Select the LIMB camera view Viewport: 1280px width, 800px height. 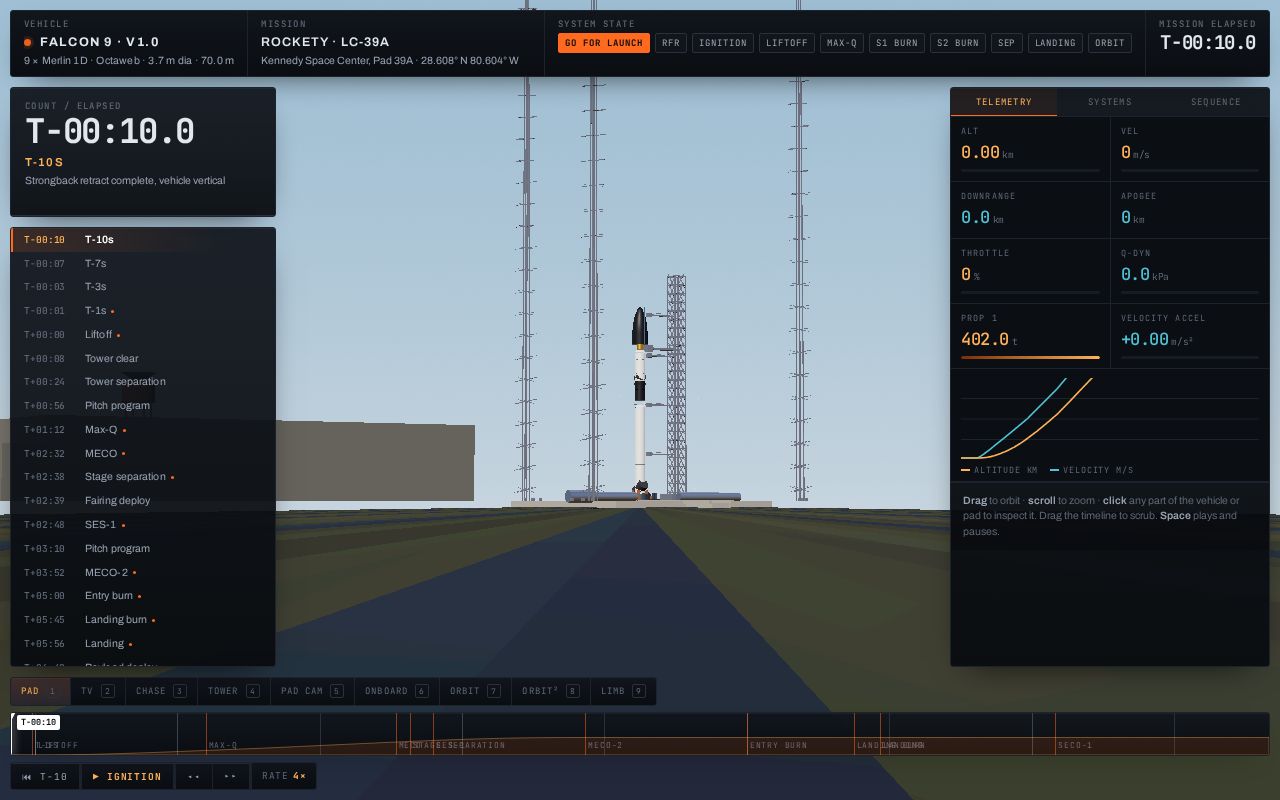point(623,691)
